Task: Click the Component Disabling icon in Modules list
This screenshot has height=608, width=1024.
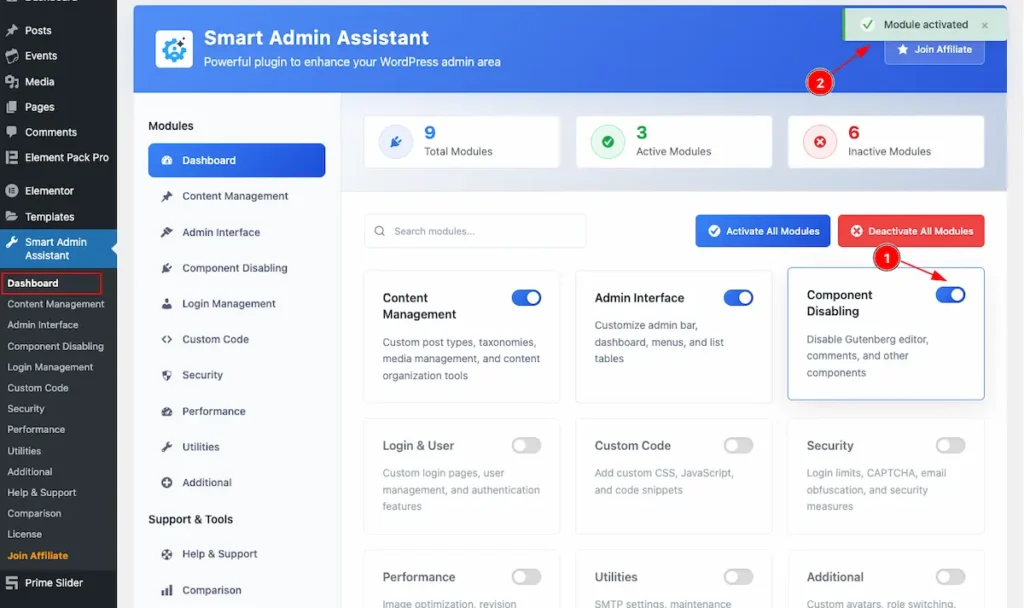Action: pos(167,268)
